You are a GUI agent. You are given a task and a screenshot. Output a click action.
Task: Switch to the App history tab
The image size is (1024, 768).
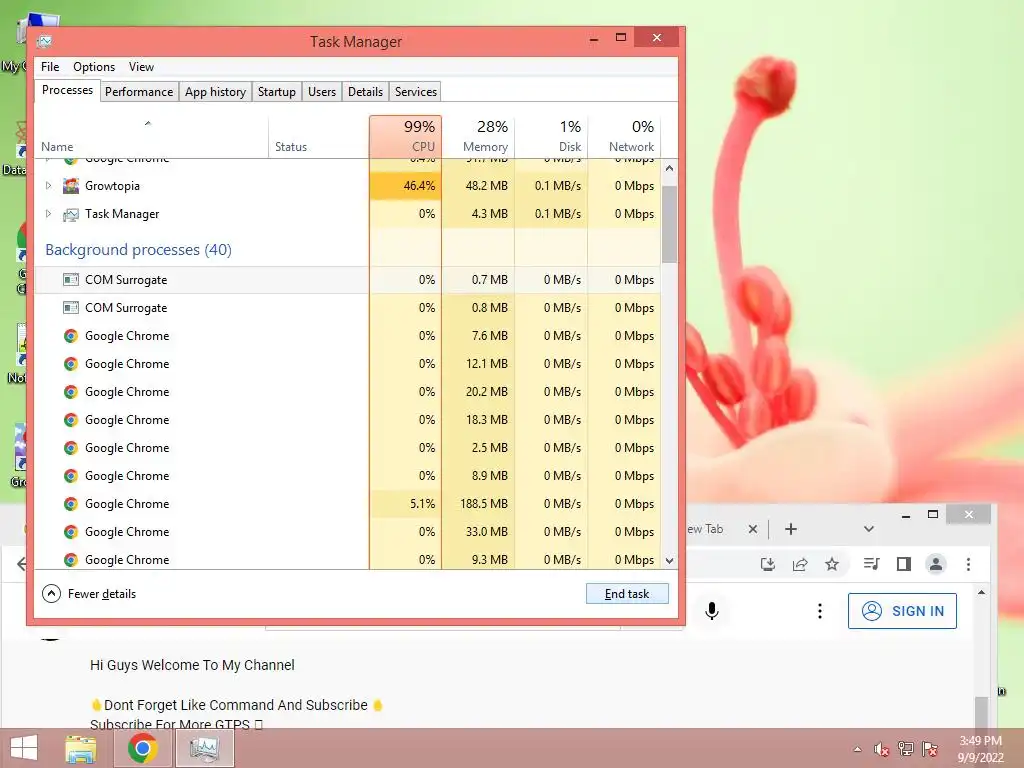pyautogui.click(x=216, y=91)
